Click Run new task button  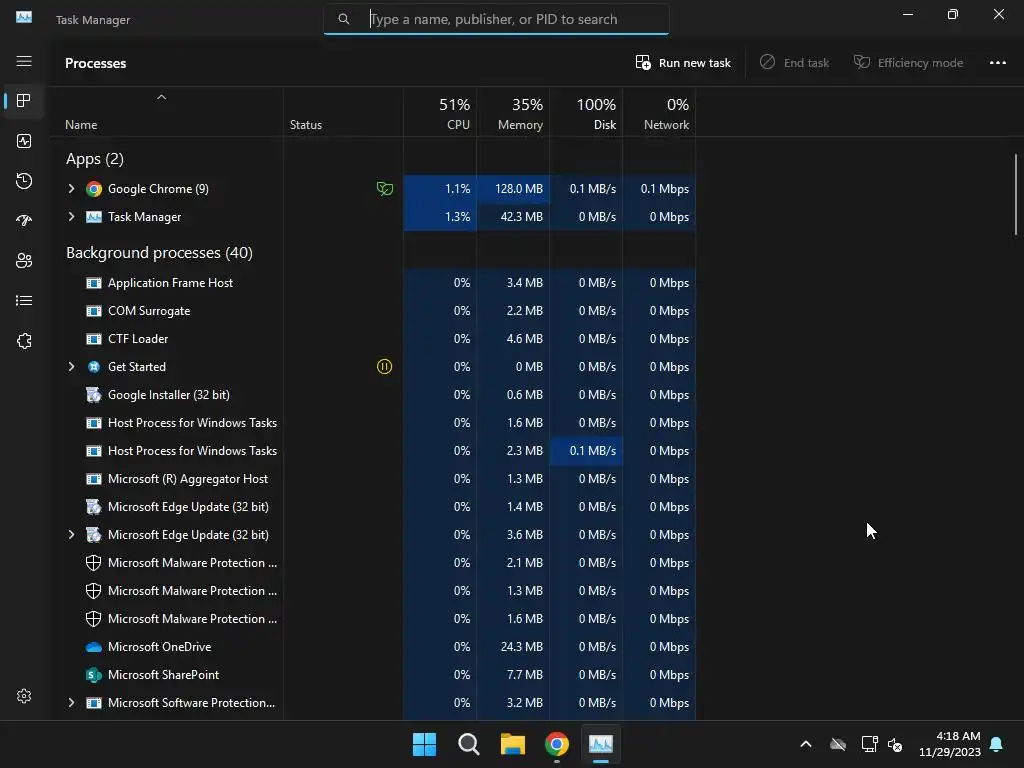683,63
